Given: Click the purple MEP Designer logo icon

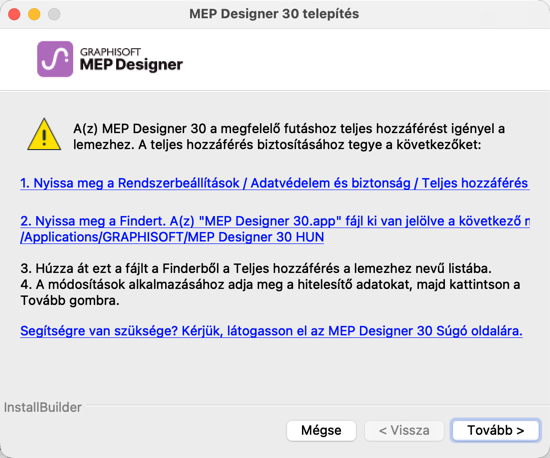Looking at the screenshot, I should (55, 59).
